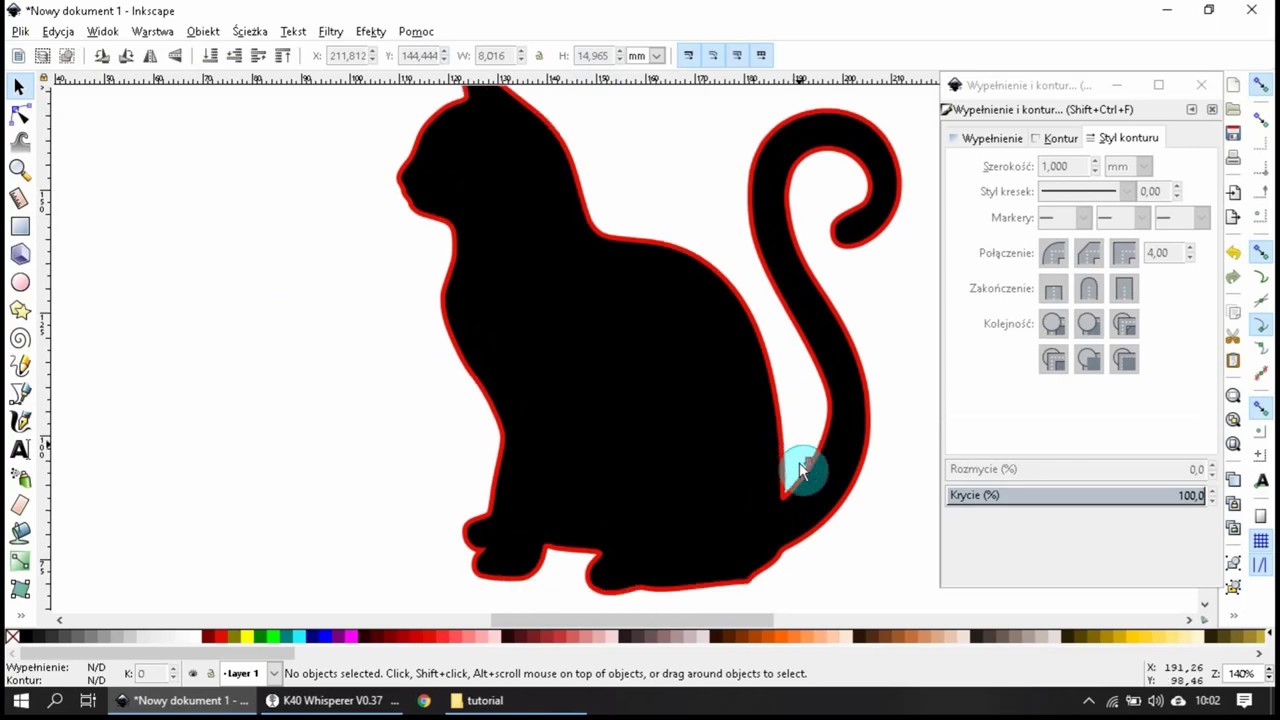This screenshot has width=1280, height=720.
Task: Lower selection to bottom
Action: pos(210,55)
